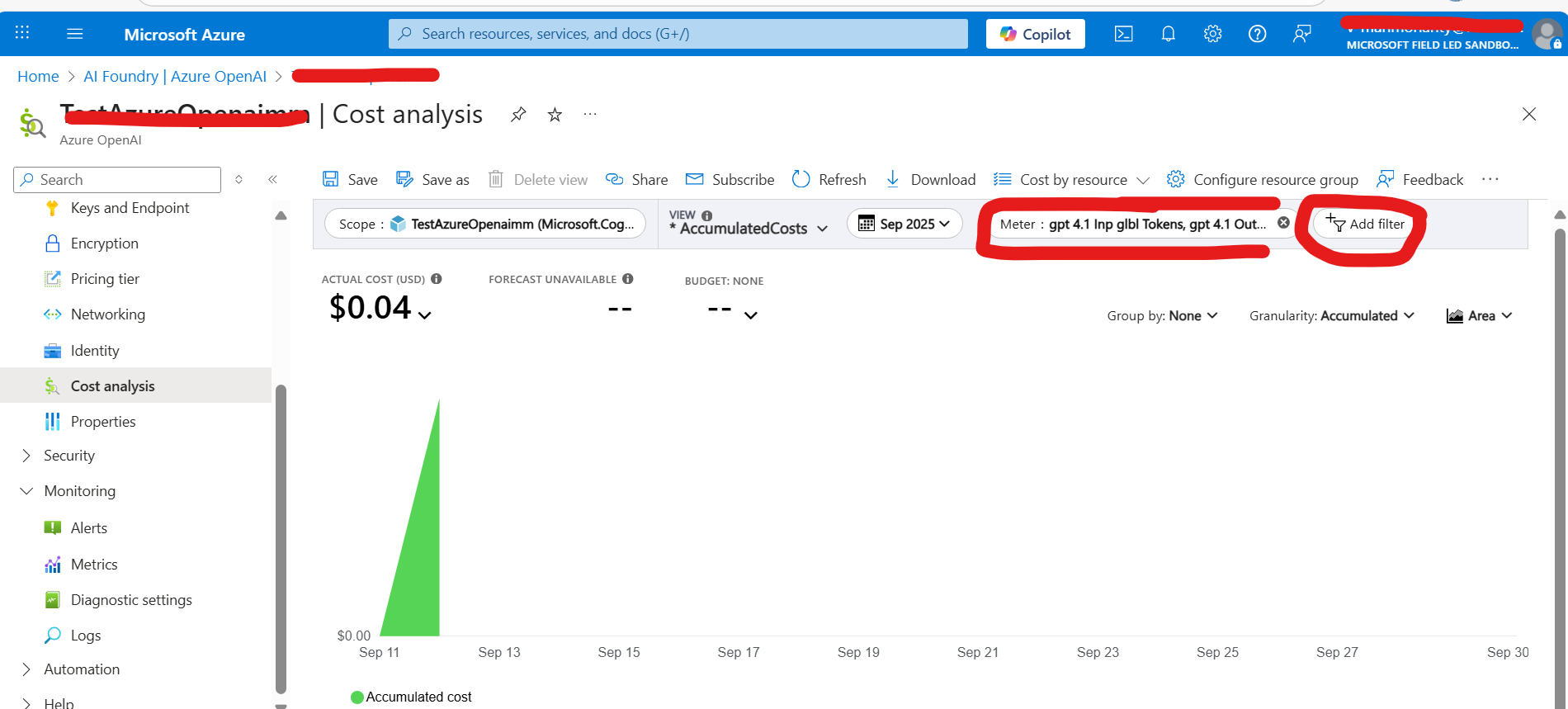Show info icon next to VIEW

707,215
